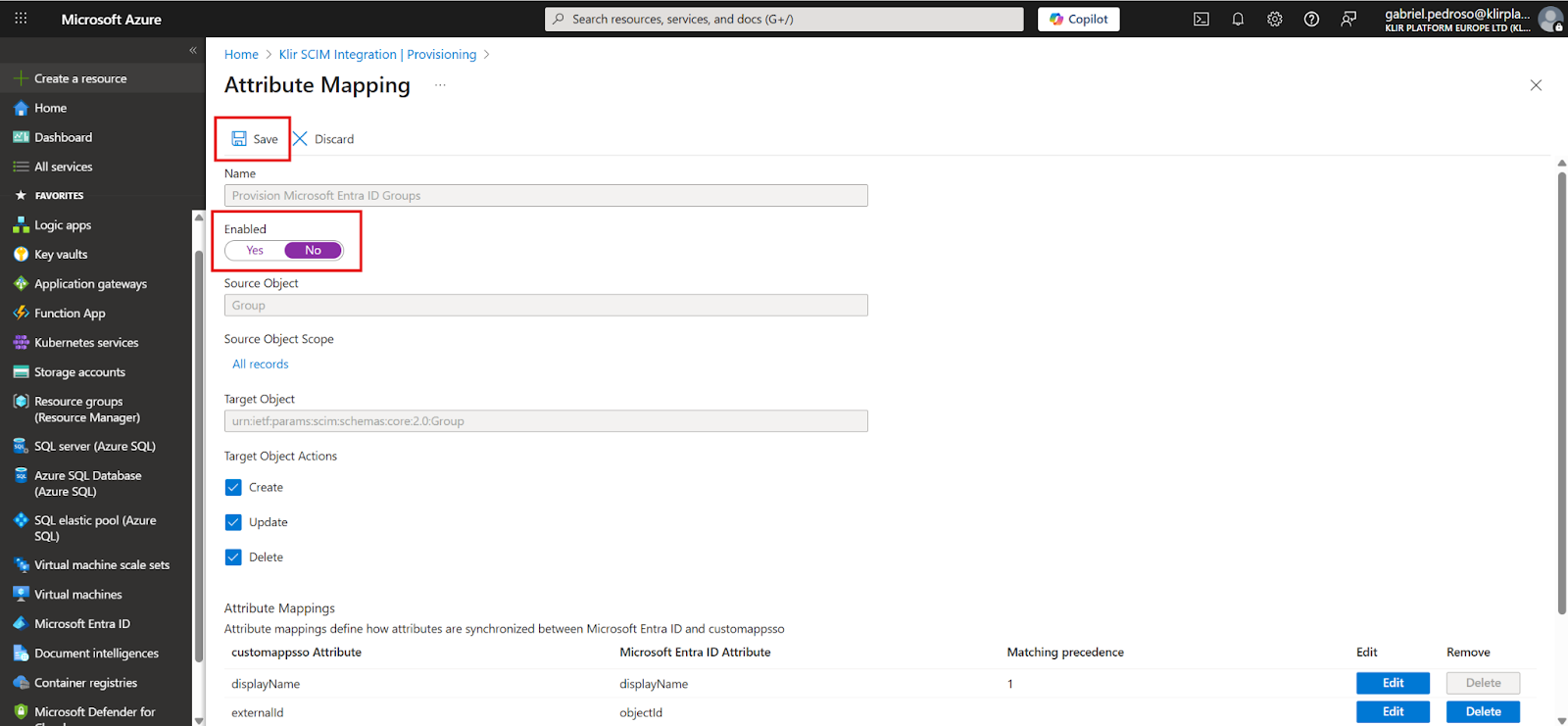Viewport: 1568px width, 726px height.
Task: Click the help question mark icon
Action: [x=1311, y=20]
